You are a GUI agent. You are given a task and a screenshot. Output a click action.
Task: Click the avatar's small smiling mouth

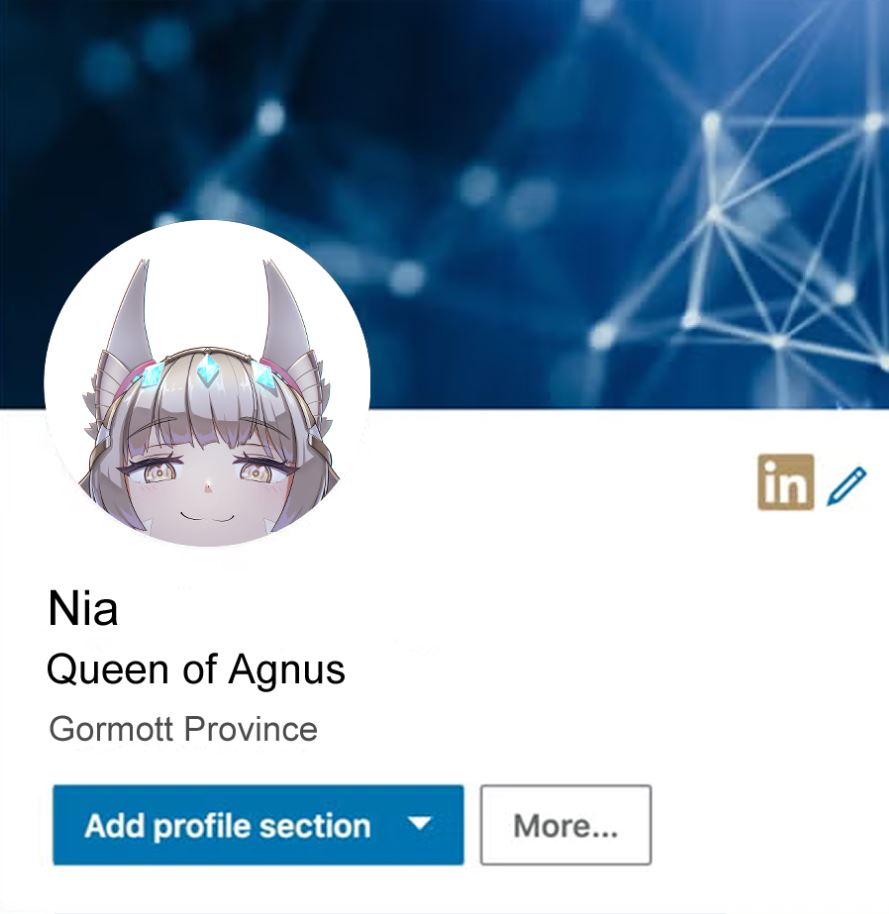(206, 516)
